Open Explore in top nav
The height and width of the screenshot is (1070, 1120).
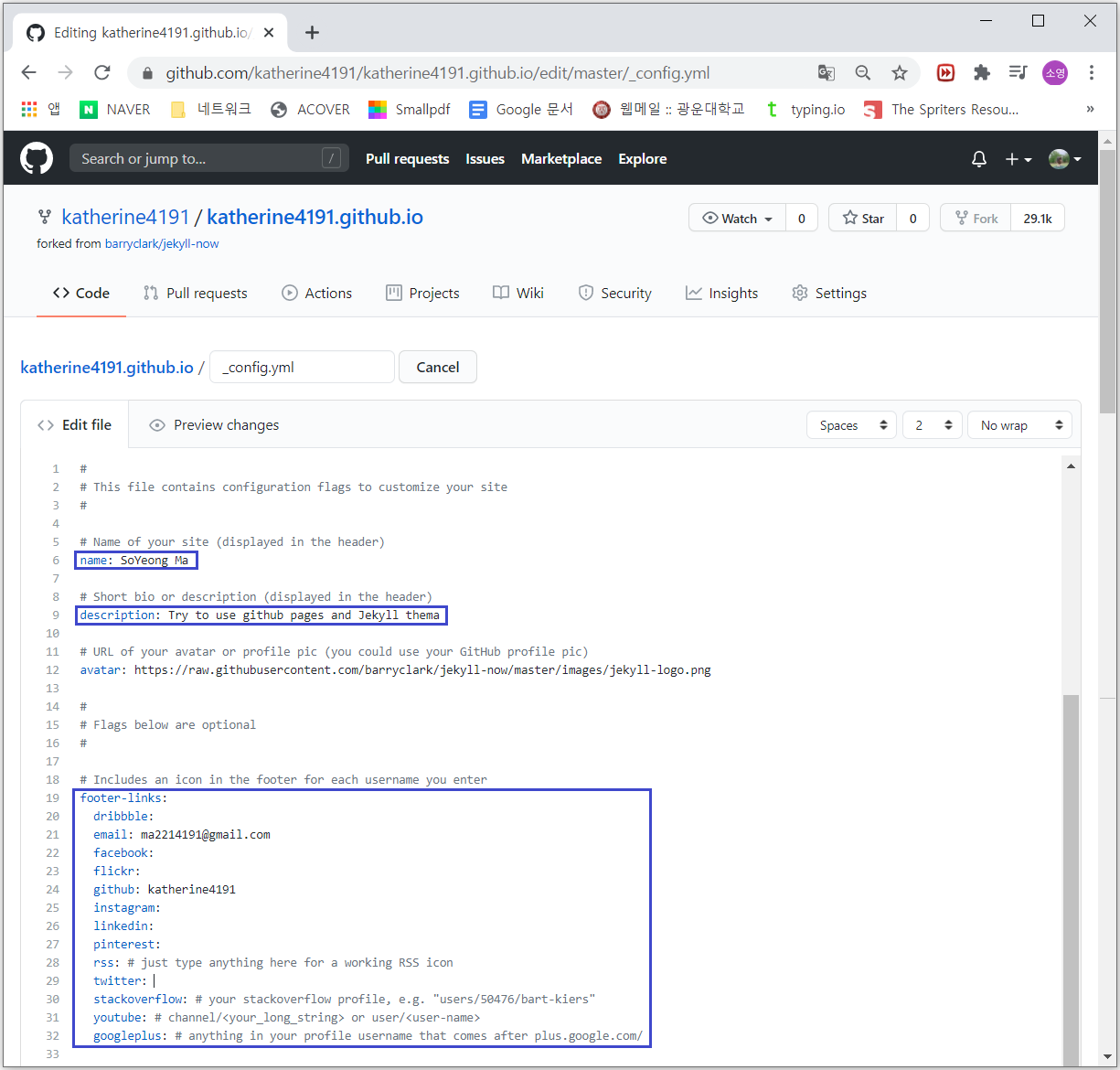[643, 159]
